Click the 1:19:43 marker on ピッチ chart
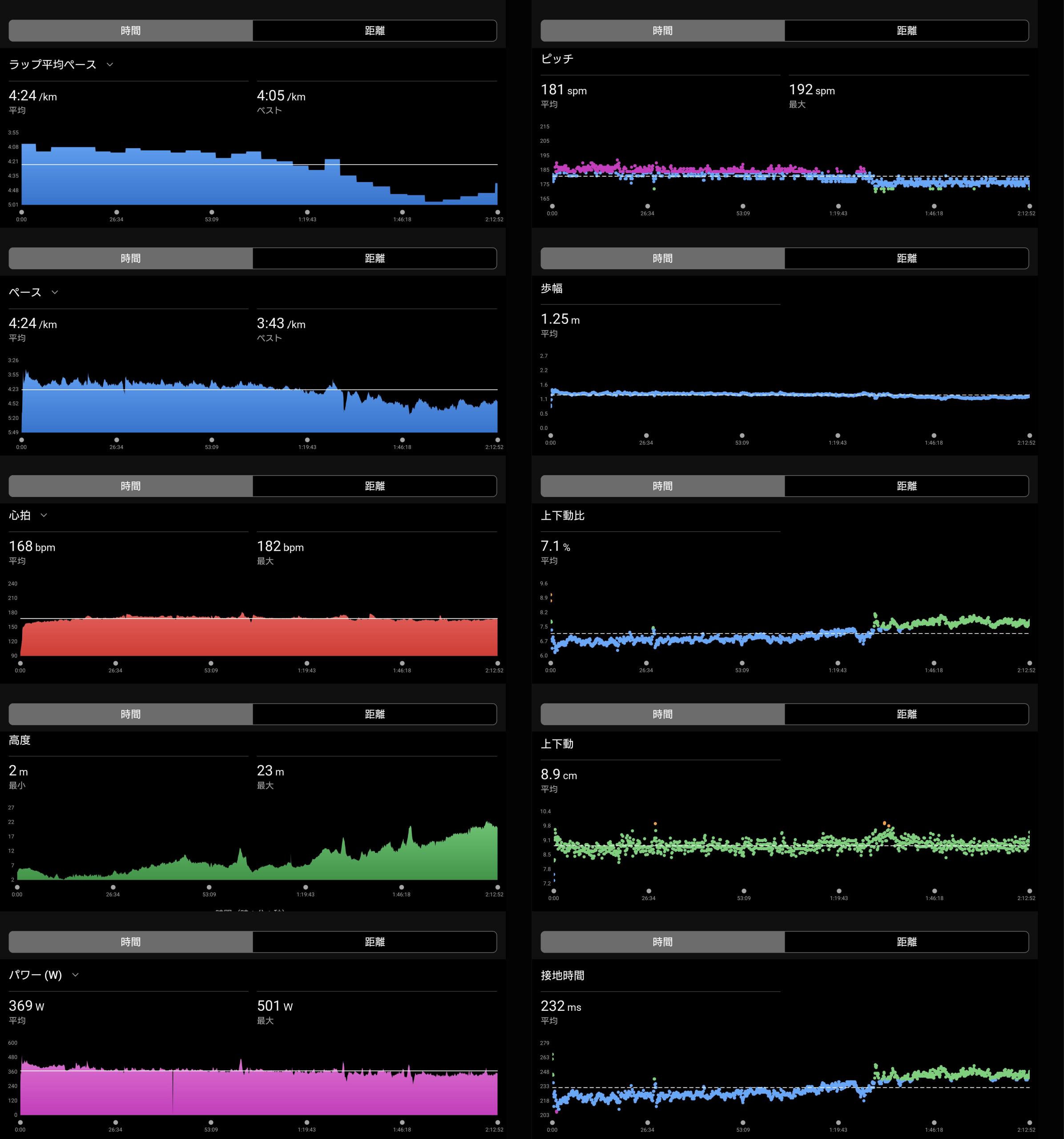1064x1139 pixels. 838,206
